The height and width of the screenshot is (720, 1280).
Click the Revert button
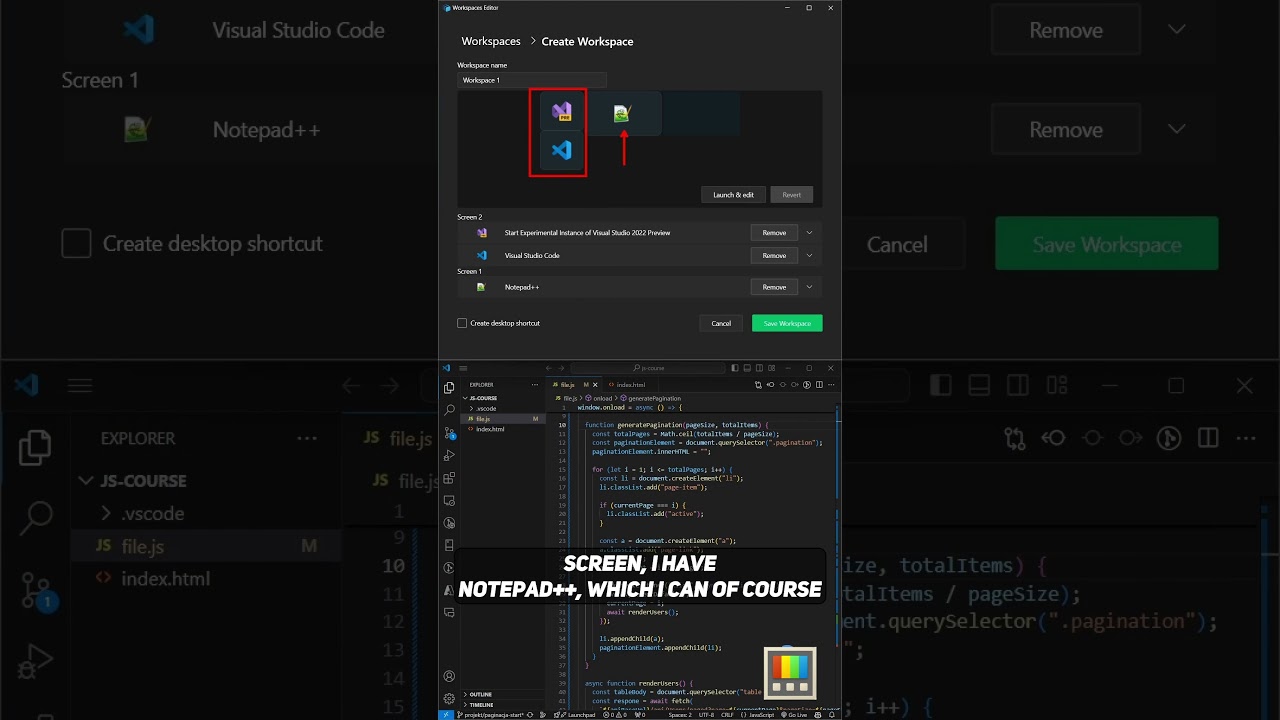pyautogui.click(x=791, y=195)
